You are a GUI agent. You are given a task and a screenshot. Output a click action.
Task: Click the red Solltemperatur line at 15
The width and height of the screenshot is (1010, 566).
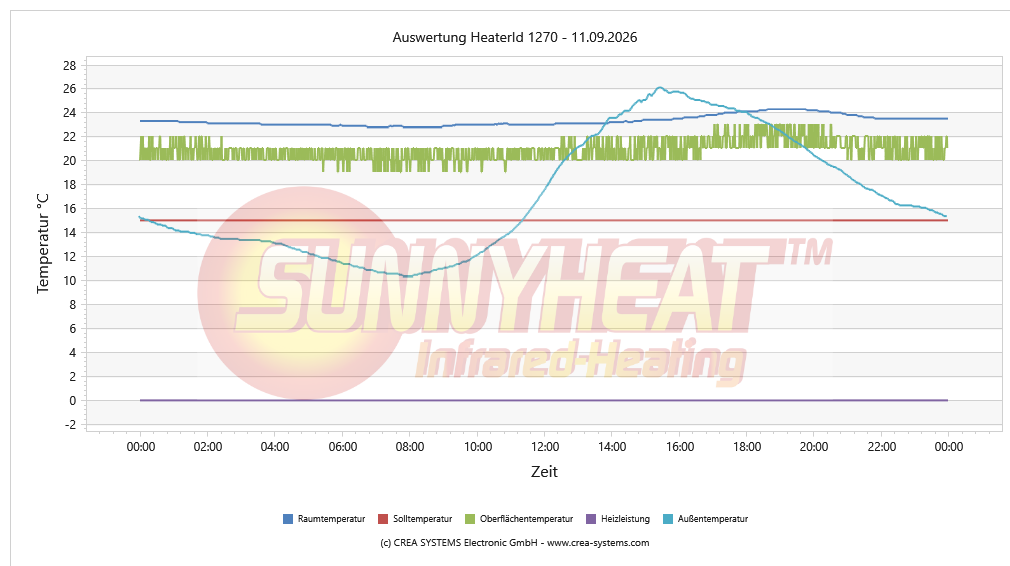pos(544,220)
